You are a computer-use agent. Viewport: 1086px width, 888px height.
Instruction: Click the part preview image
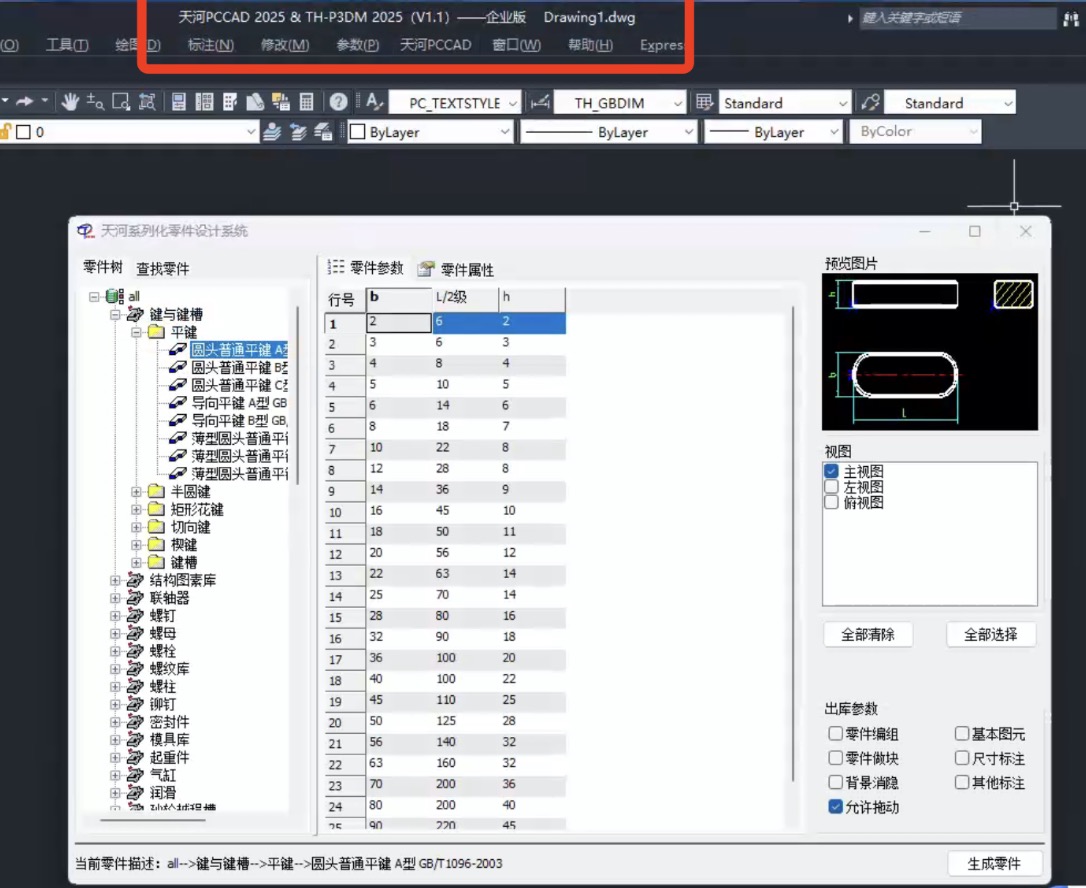pos(929,352)
